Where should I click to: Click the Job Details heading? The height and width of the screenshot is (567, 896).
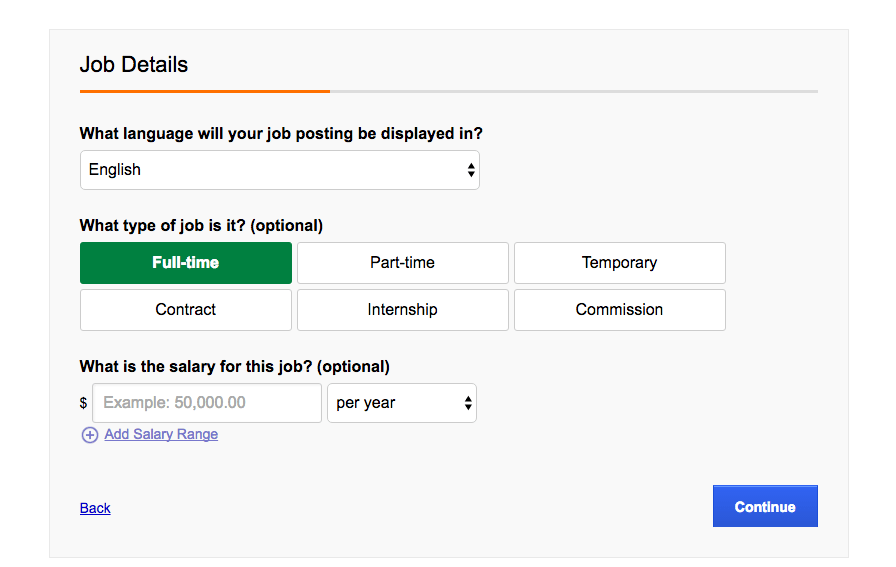coord(134,65)
